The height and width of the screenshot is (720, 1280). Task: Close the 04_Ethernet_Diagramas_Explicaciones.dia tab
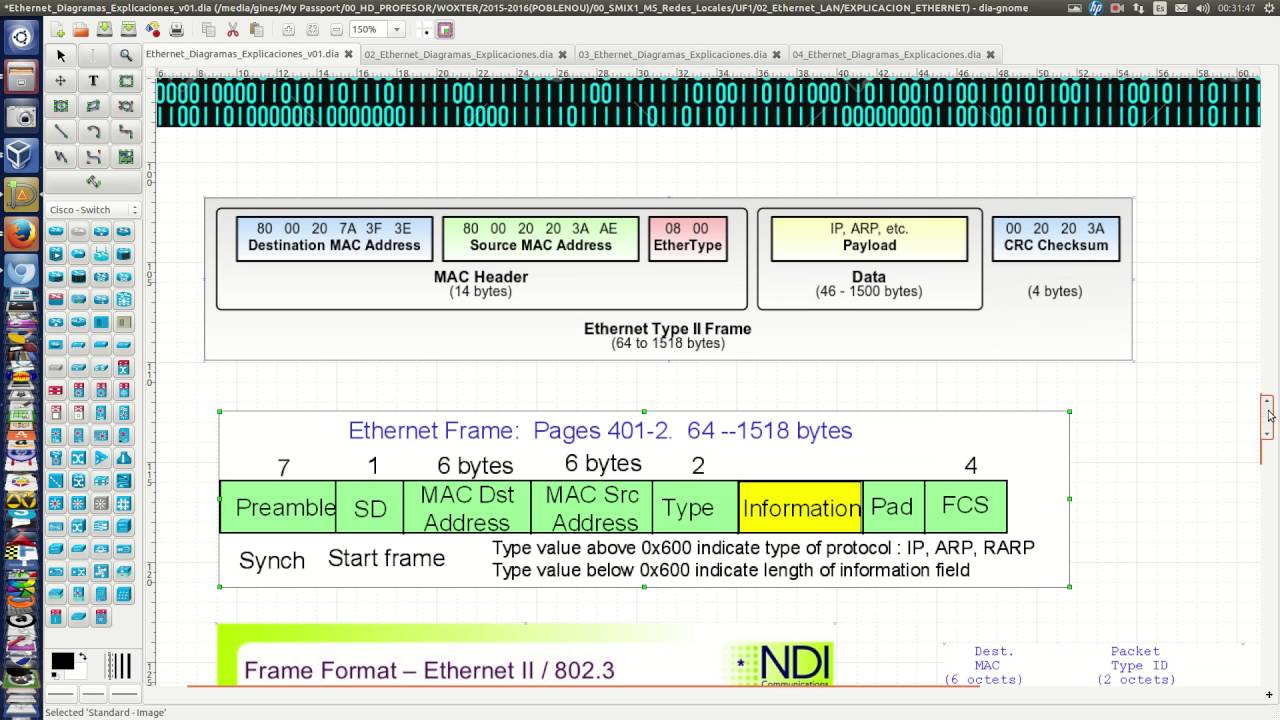coord(991,55)
